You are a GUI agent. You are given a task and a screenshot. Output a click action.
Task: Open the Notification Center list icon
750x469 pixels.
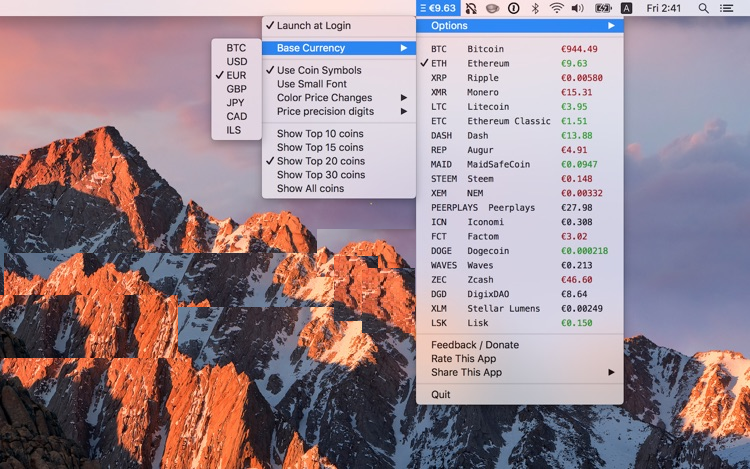(x=727, y=8)
